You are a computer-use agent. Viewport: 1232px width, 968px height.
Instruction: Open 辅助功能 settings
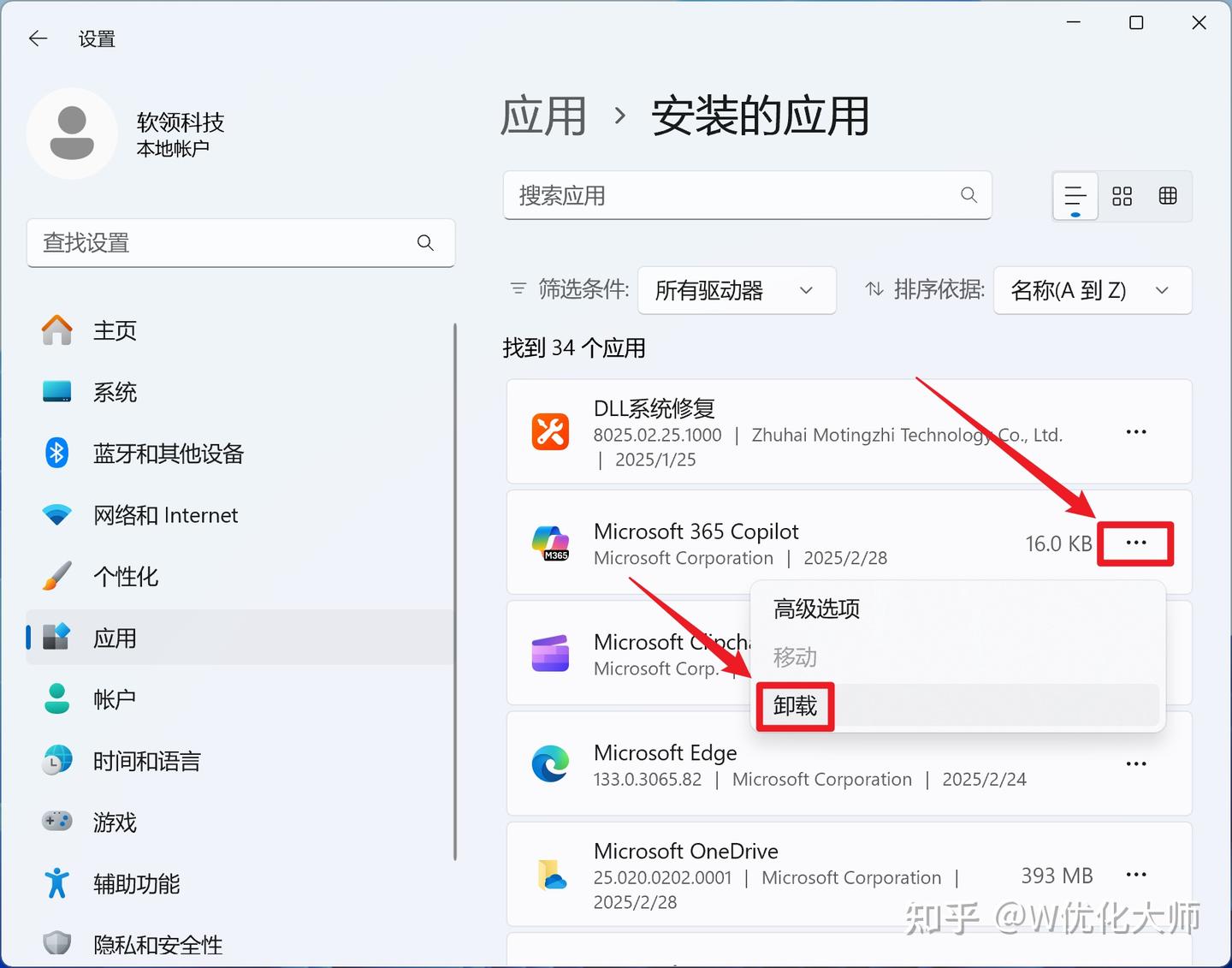(240, 884)
